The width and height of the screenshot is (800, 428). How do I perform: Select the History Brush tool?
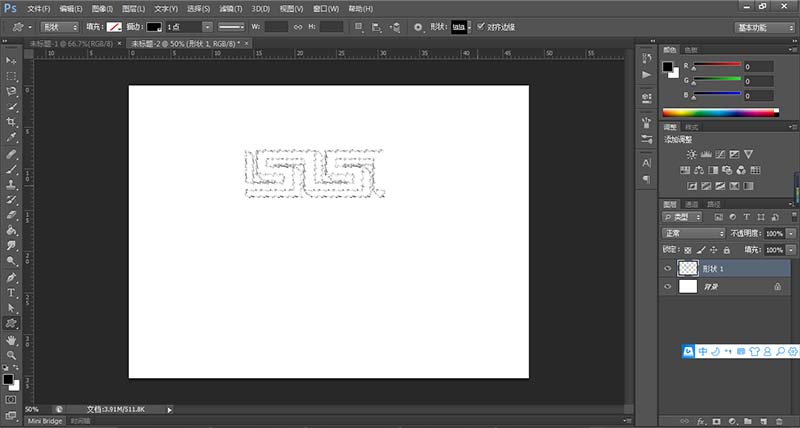pos(11,199)
